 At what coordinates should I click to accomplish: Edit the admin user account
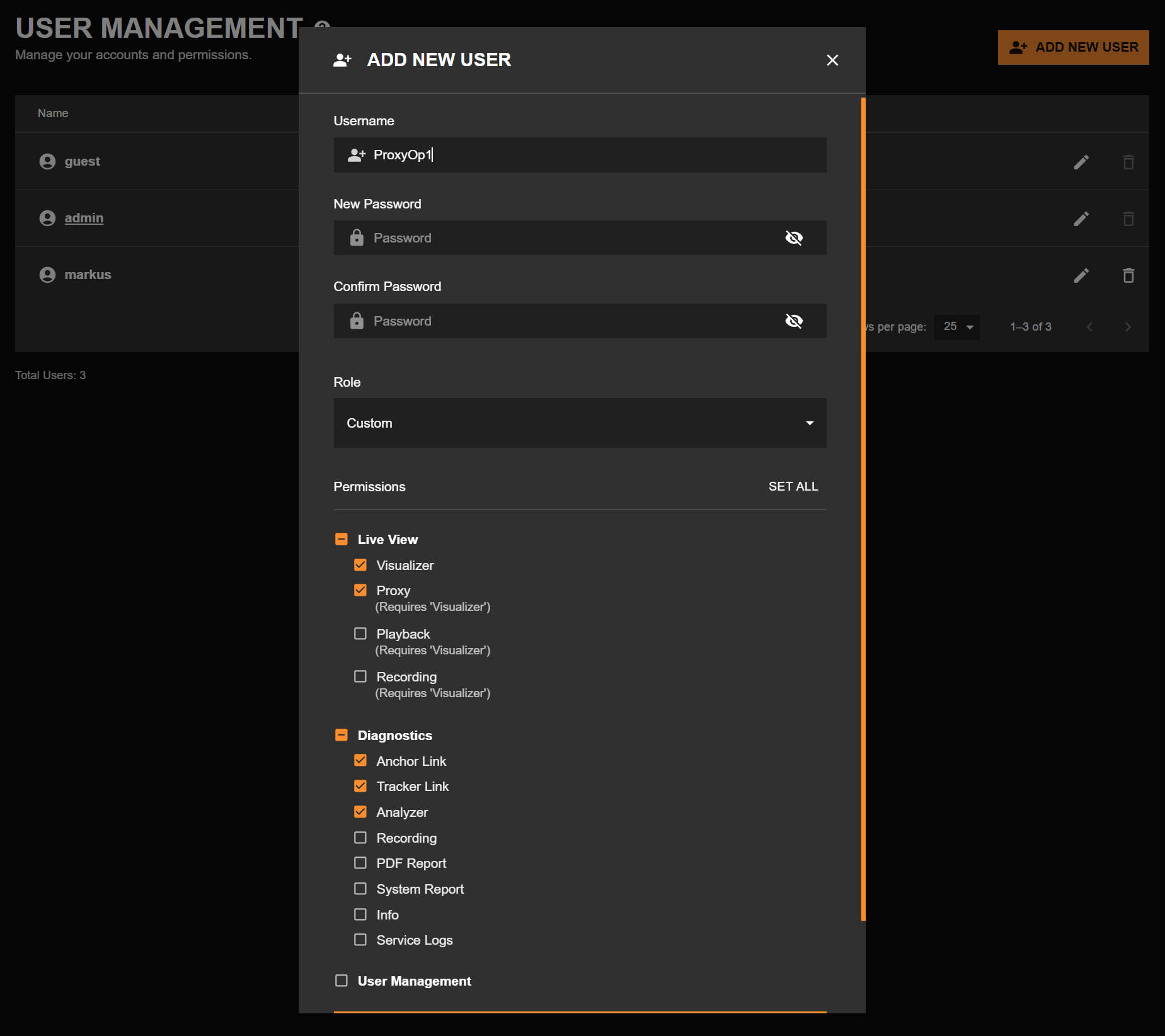[x=1082, y=219]
